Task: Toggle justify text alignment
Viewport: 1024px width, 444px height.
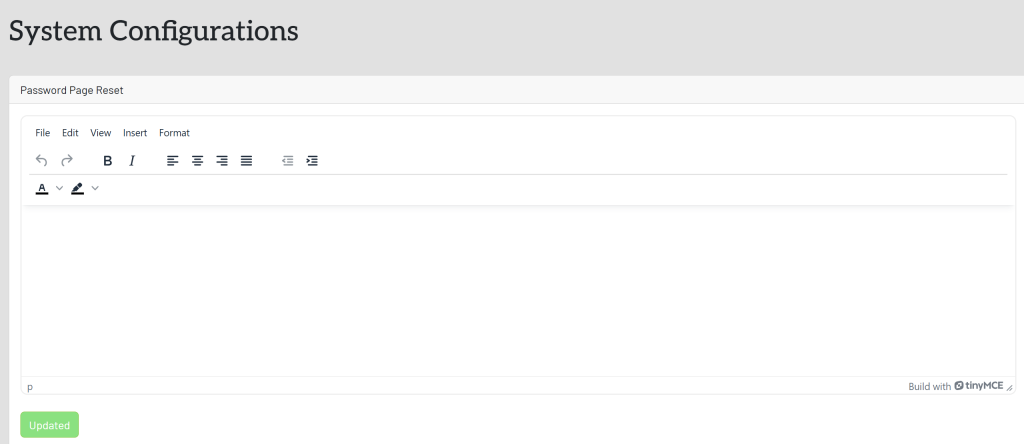Action: pos(247,160)
